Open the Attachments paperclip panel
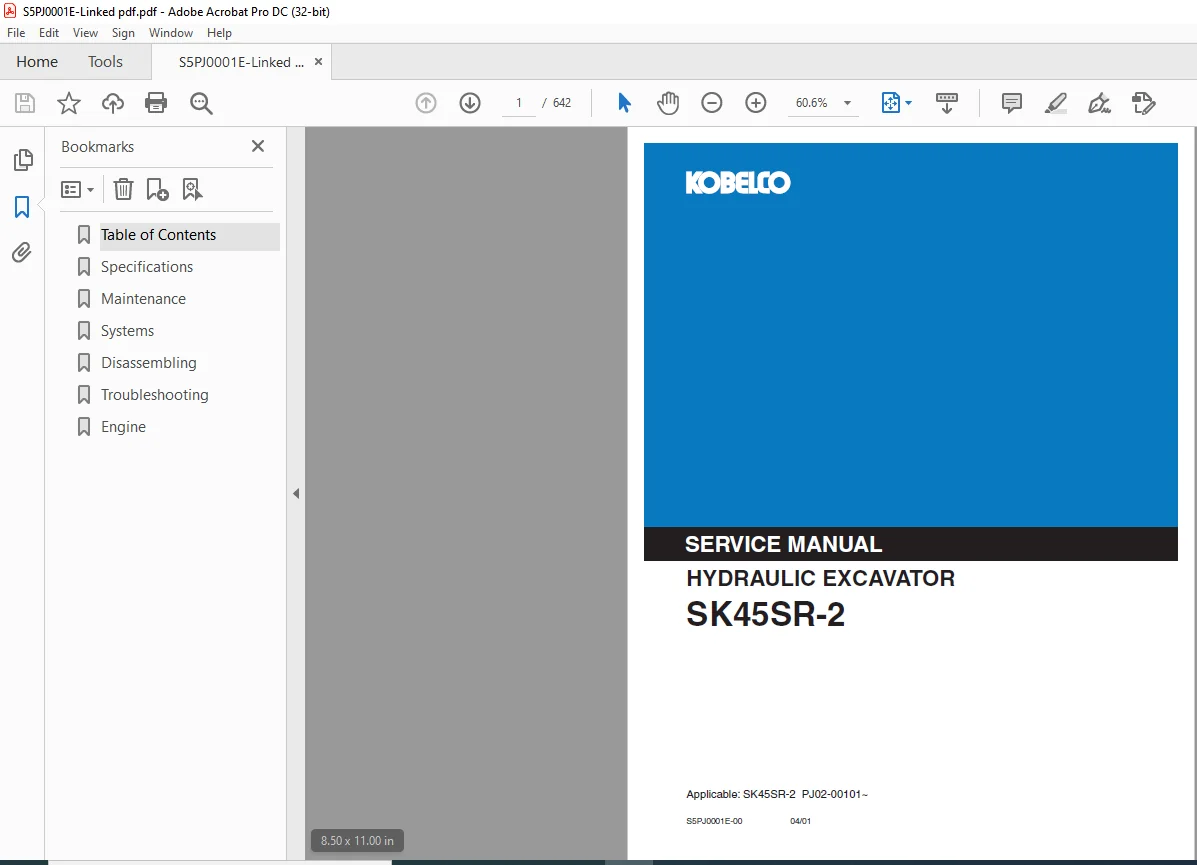1197x865 pixels. click(x=22, y=253)
